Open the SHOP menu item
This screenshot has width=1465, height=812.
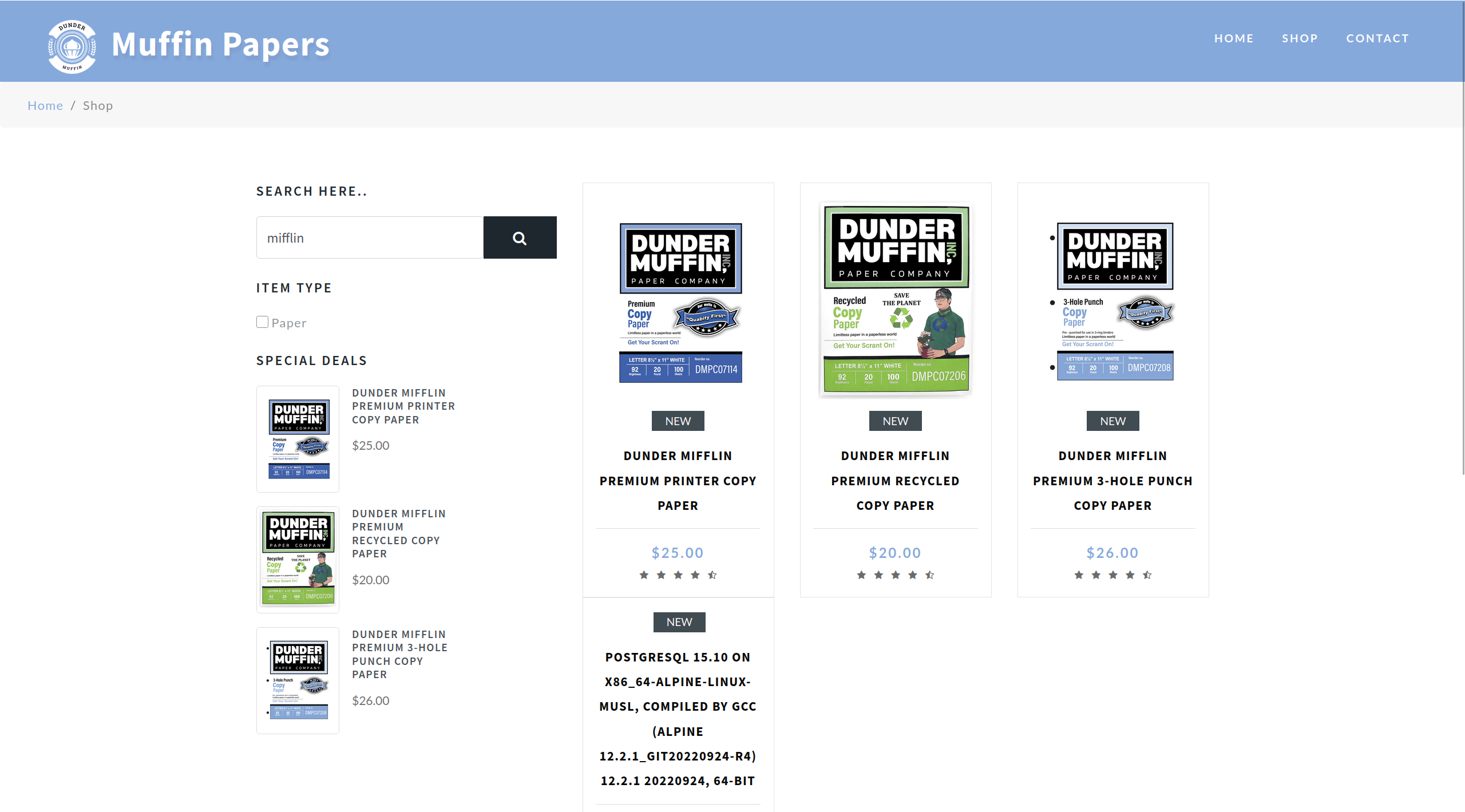click(x=1300, y=38)
